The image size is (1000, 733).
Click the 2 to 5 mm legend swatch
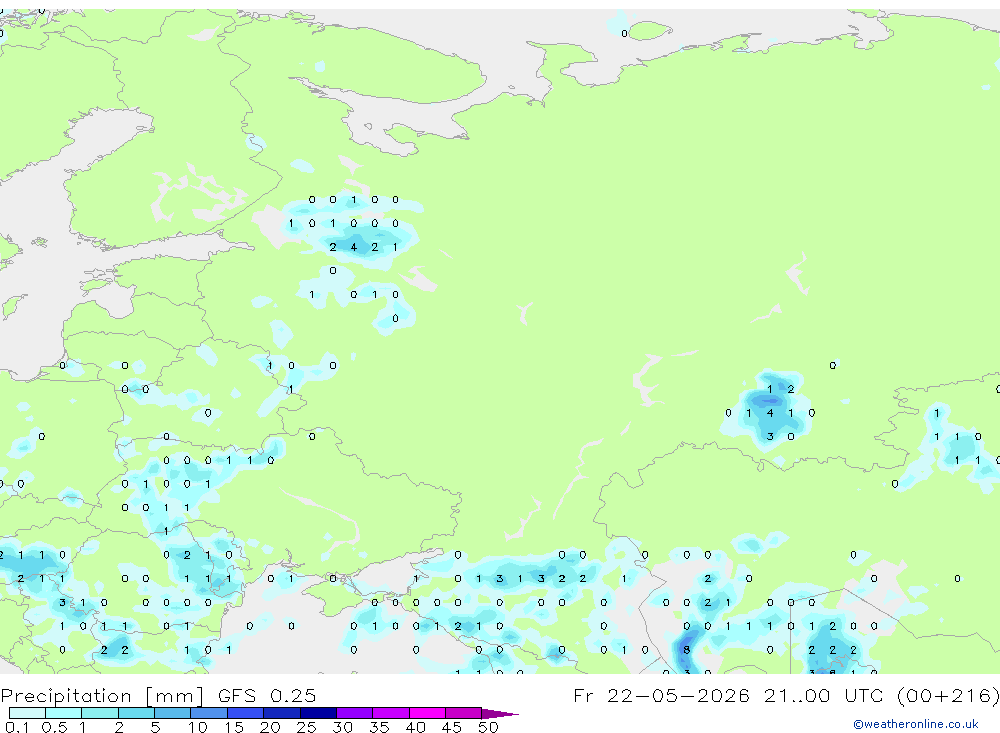(136, 713)
